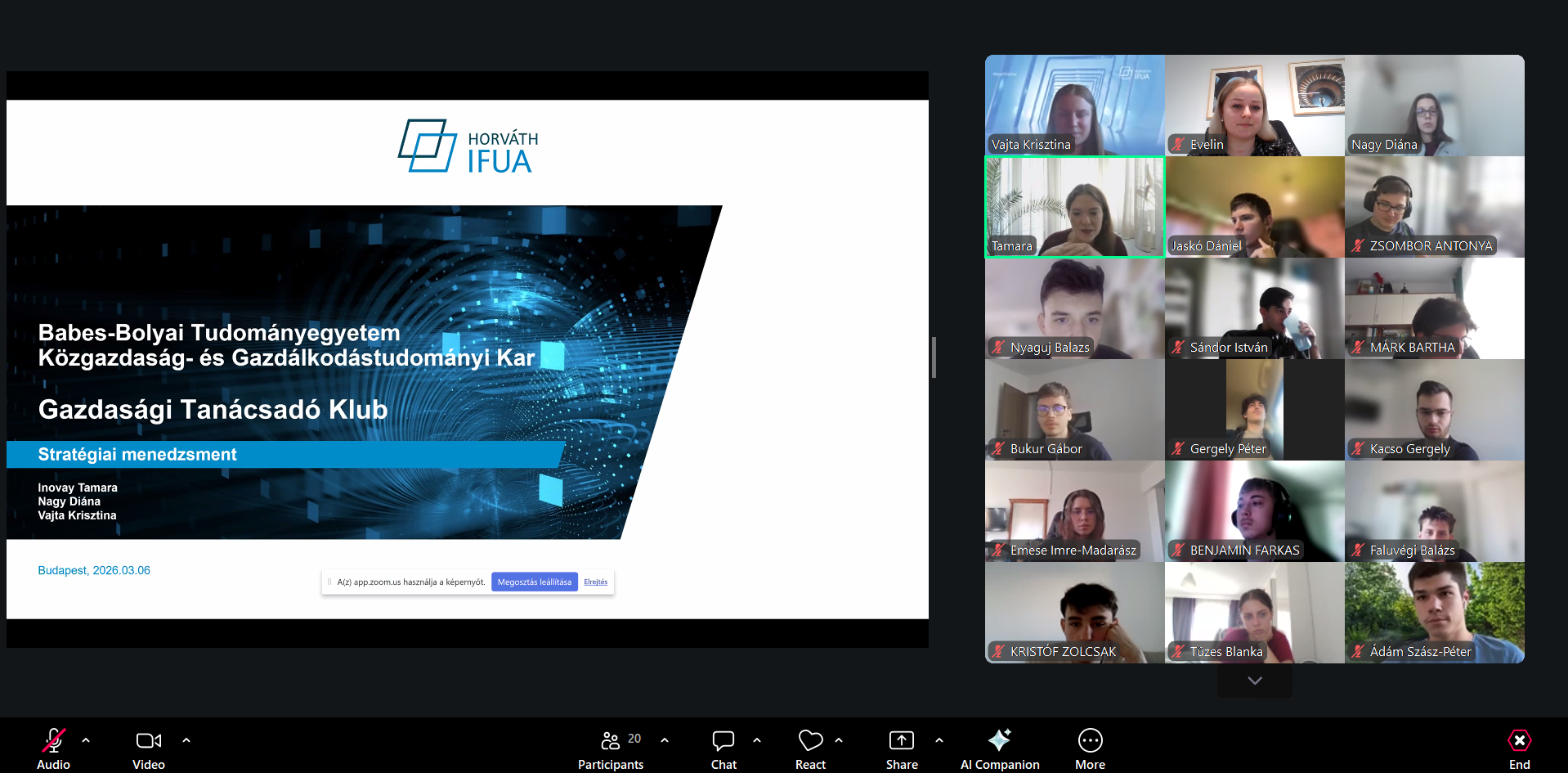Viewport: 1568px width, 773px height.
Task: Click the React heart icon
Action: point(810,742)
